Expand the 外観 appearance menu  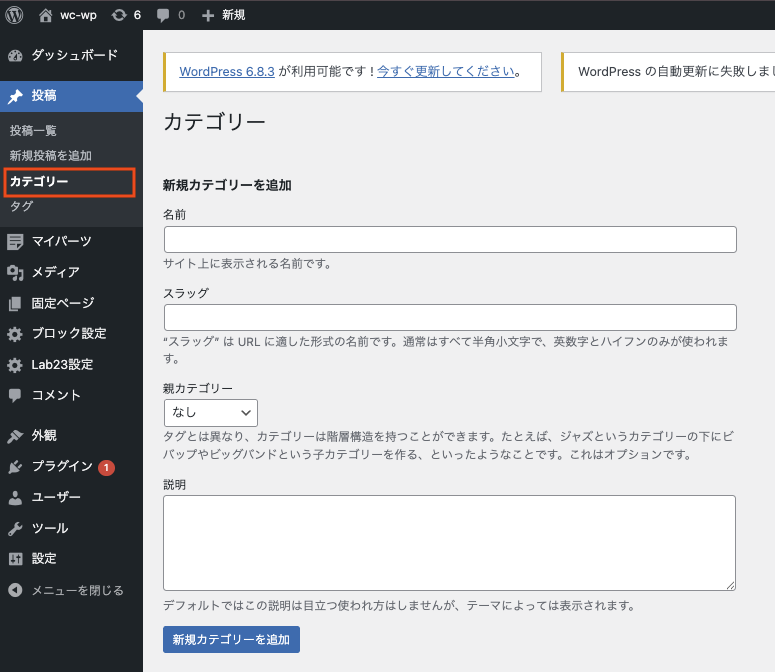coord(44,436)
